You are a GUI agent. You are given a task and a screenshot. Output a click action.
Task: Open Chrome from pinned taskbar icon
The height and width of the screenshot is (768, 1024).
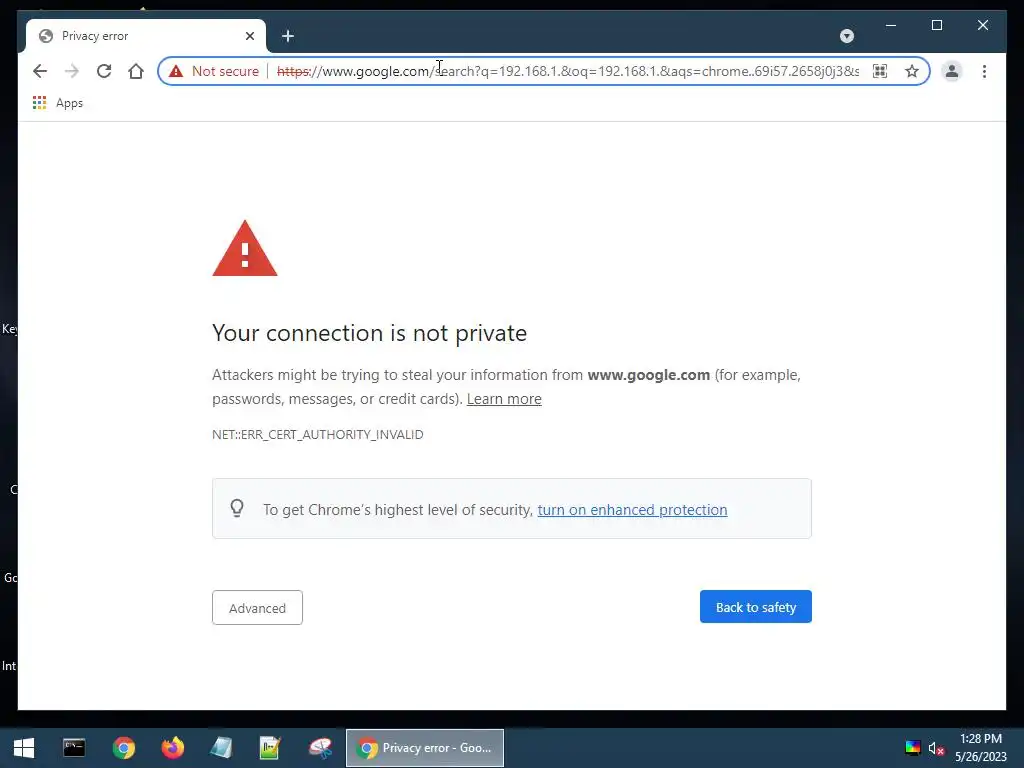[123, 748]
